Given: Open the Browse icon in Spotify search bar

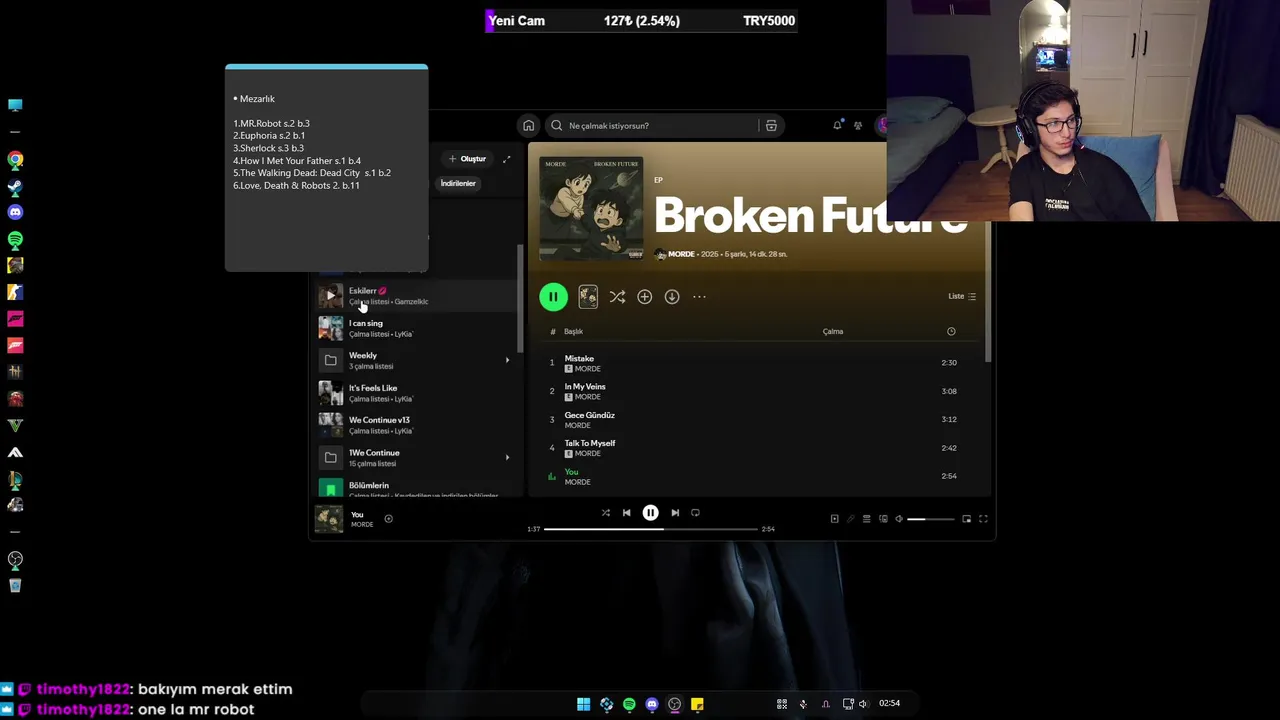Looking at the screenshot, I should click(x=771, y=126).
